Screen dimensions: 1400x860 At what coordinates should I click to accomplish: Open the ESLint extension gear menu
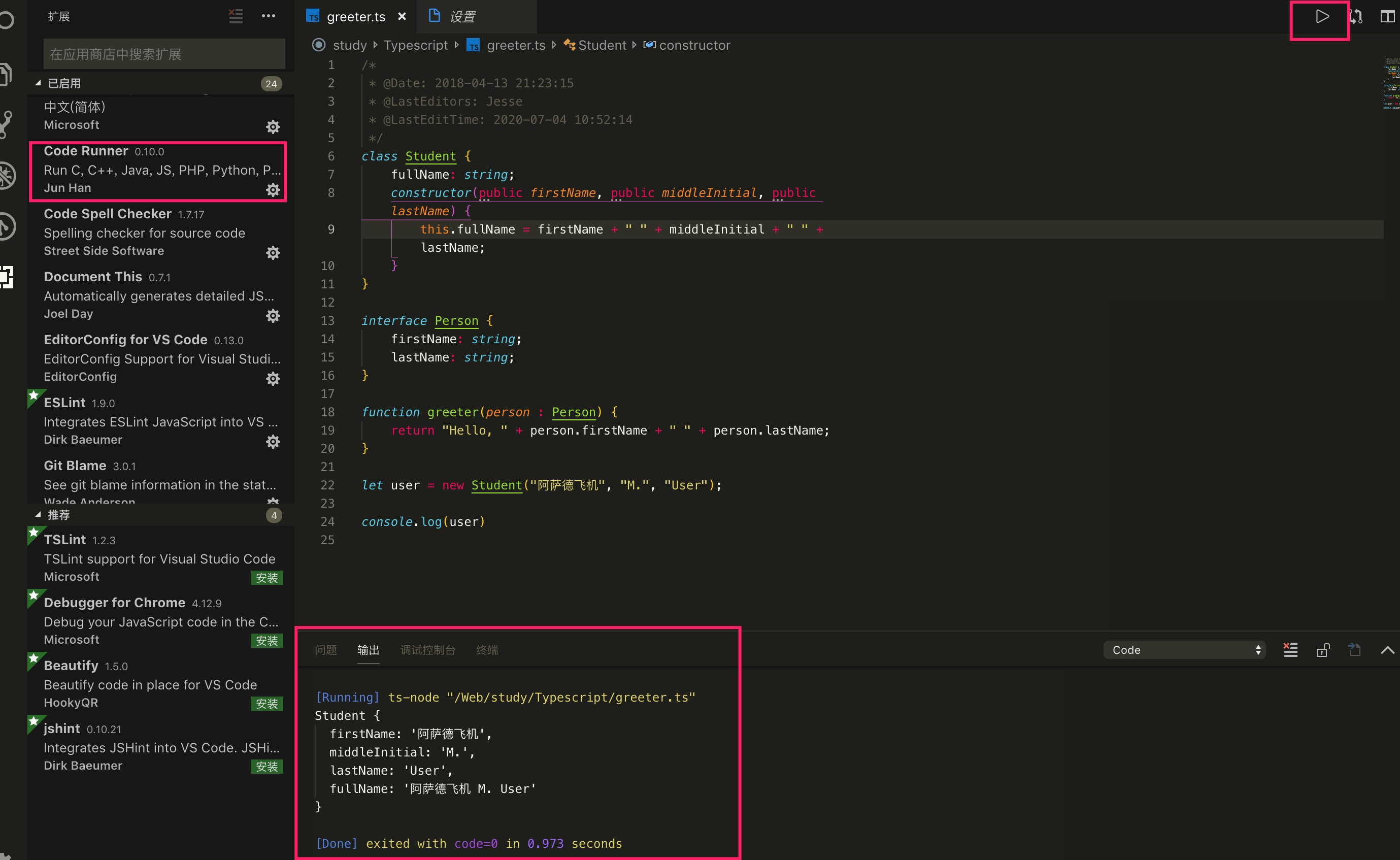tap(273, 441)
